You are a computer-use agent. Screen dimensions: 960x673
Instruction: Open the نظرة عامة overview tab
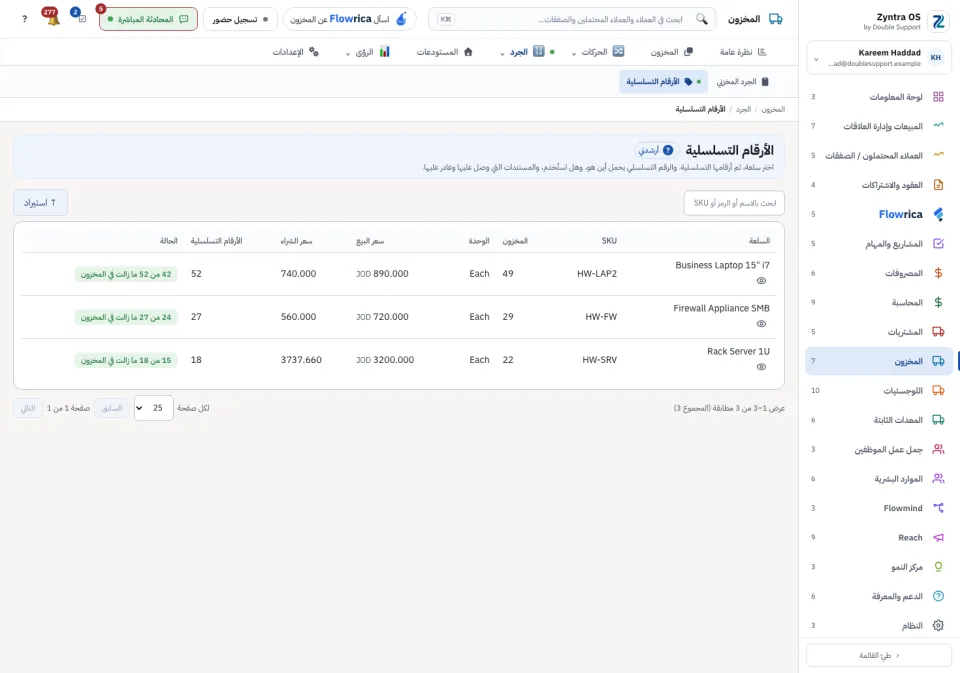(743, 52)
